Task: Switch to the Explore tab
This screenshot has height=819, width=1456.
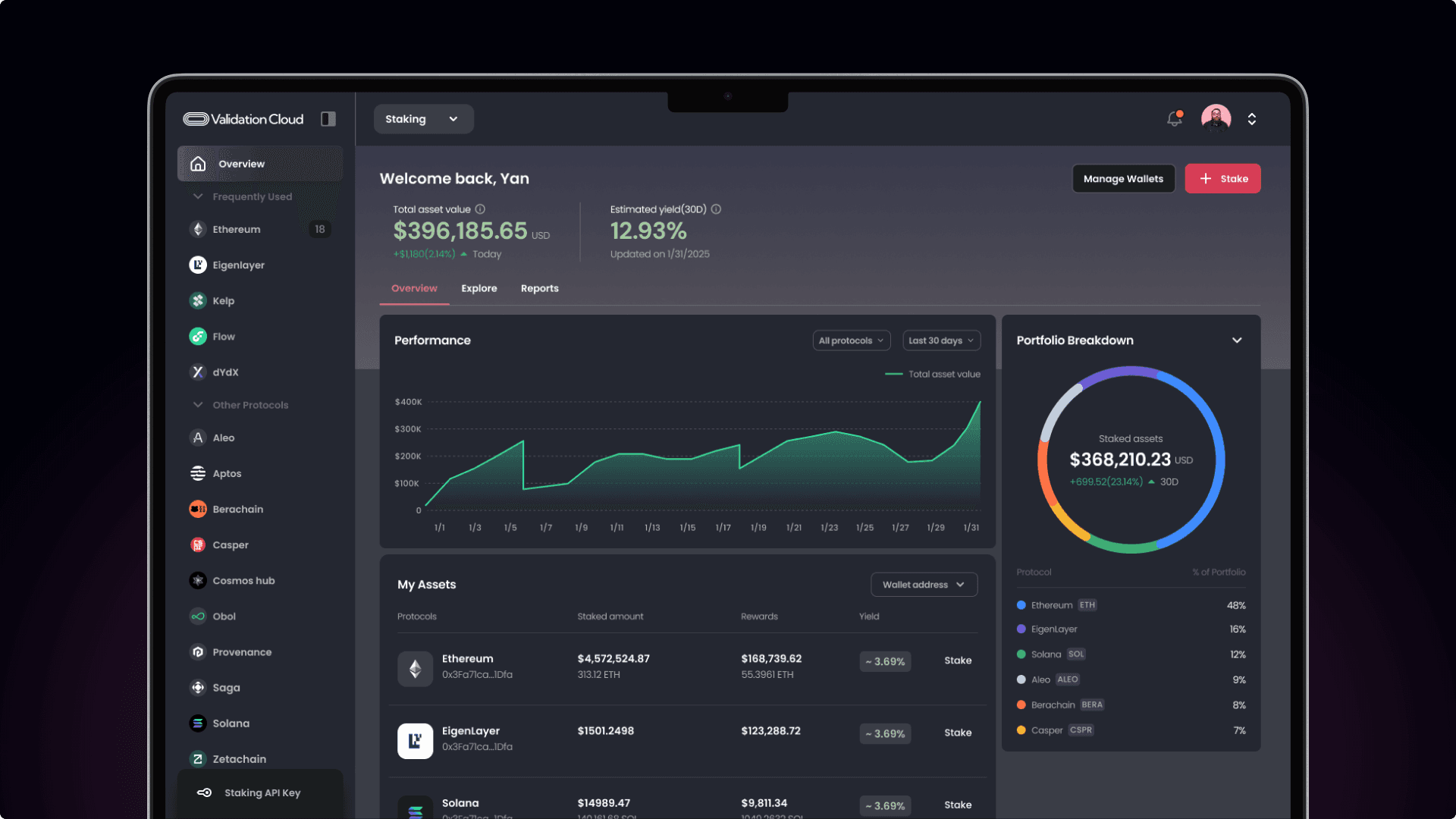Action: coord(479,288)
